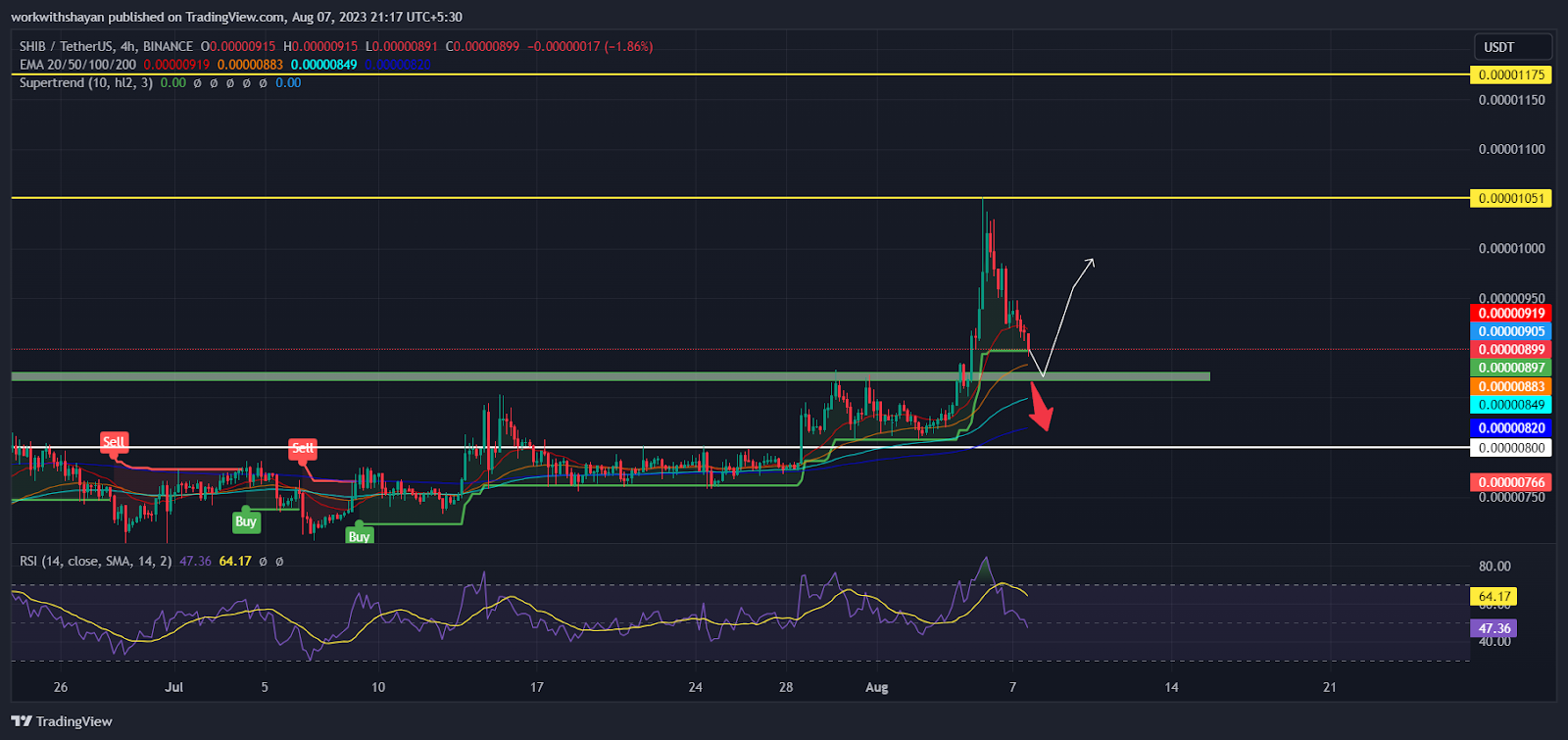The height and width of the screenshot is (740, 1568).
Task: Click the 0.00001100 price scale tick
Action: click(x=1511, y=149)
